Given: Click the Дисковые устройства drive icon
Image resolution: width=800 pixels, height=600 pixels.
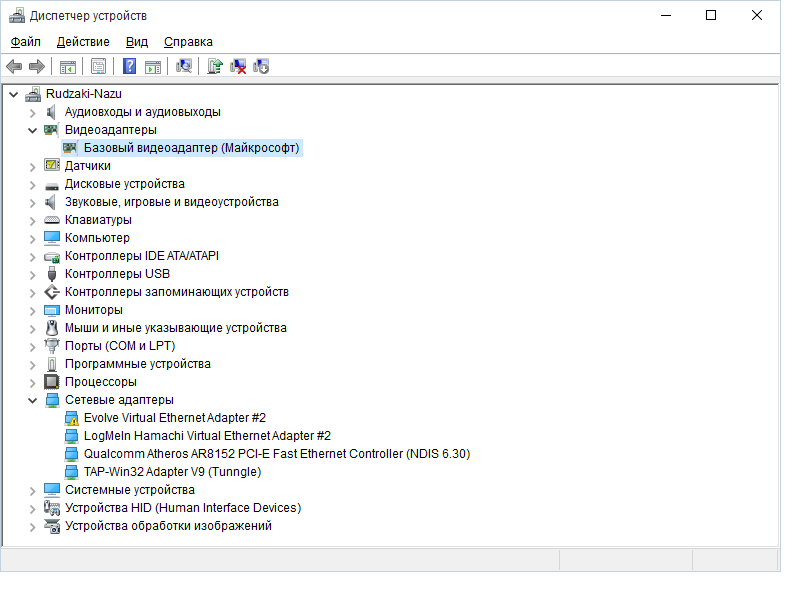Looking at the screenshot, I should click(x=52, y=185).
